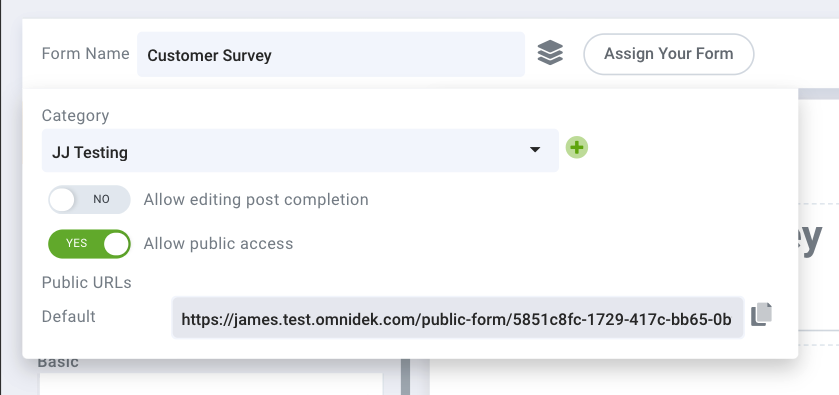Copy the default public URL

tap(761, 315)
